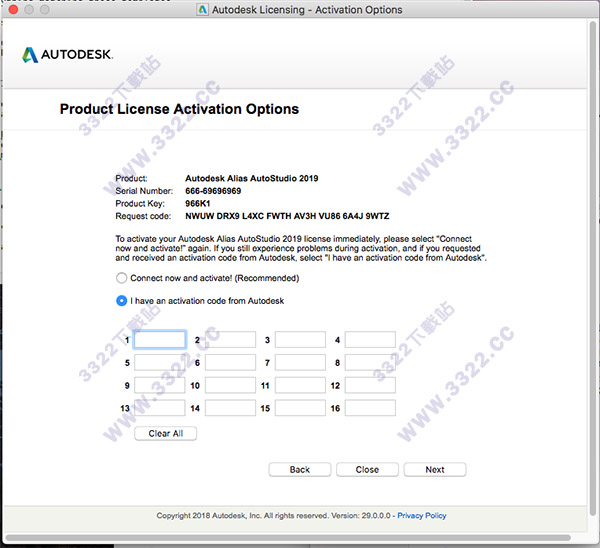The width and height of the screenshot is (600, 548).
Task: Choose I have an activation code option
Action: click(x=122, y=300)
